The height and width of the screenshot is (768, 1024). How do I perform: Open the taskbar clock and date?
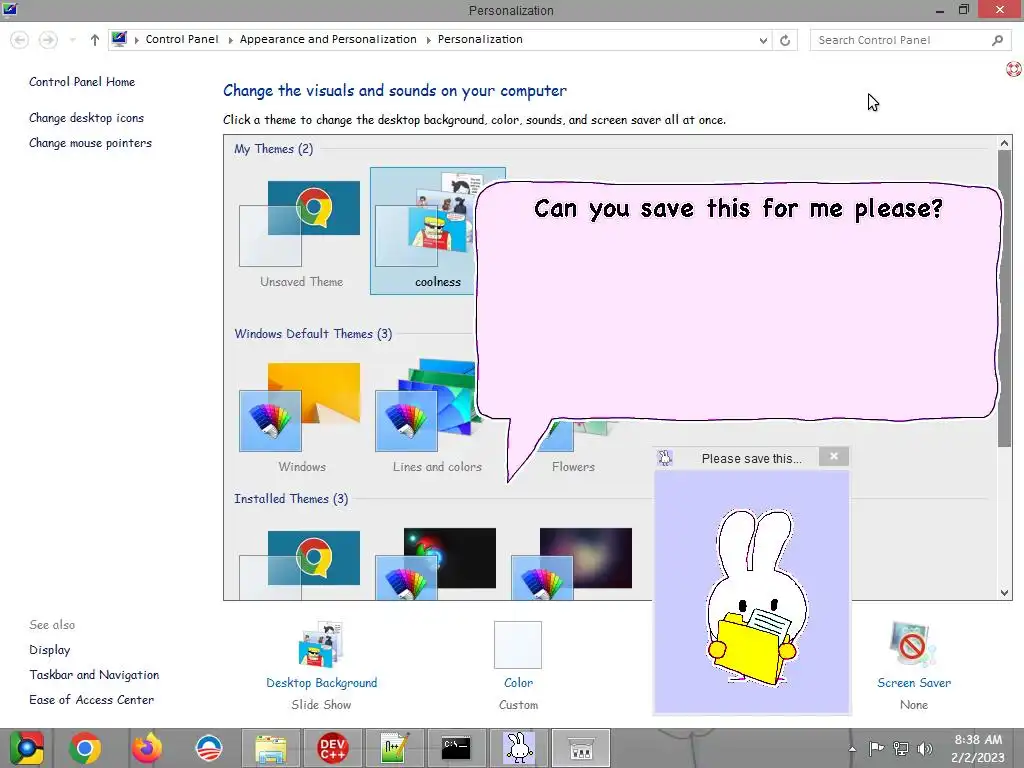(978, 748)
